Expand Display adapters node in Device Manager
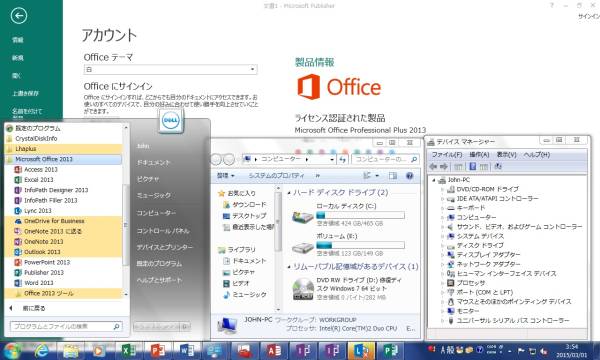600x360 pixels. point(442,255)
